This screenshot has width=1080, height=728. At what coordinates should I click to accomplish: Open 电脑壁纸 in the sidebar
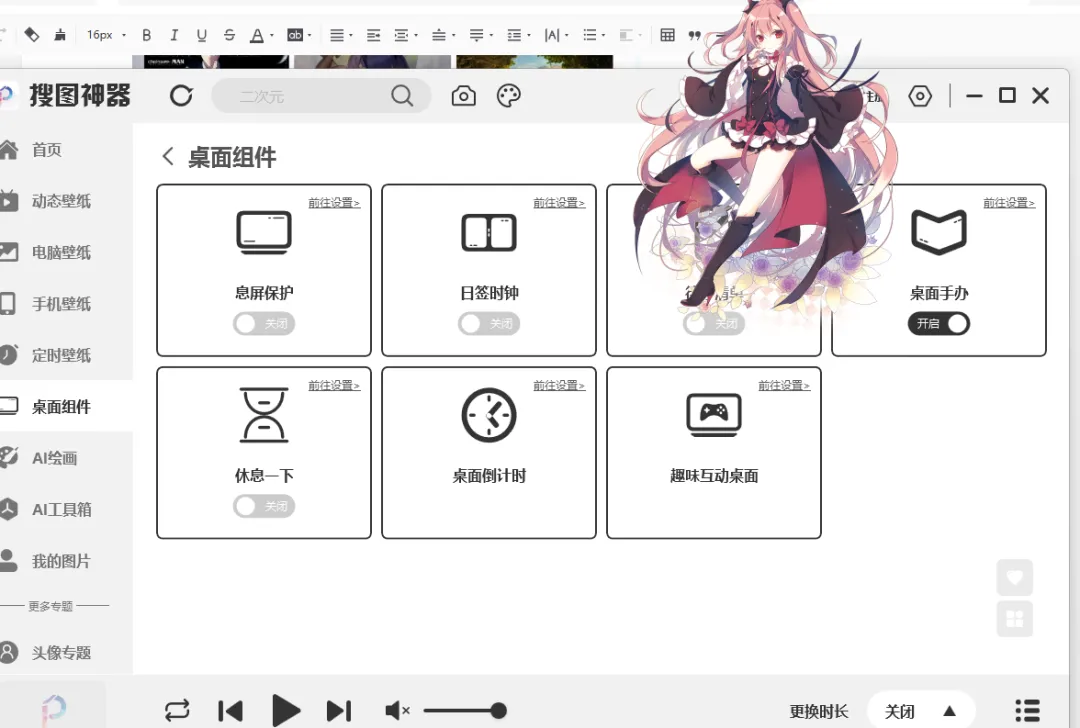pos(61,253)
